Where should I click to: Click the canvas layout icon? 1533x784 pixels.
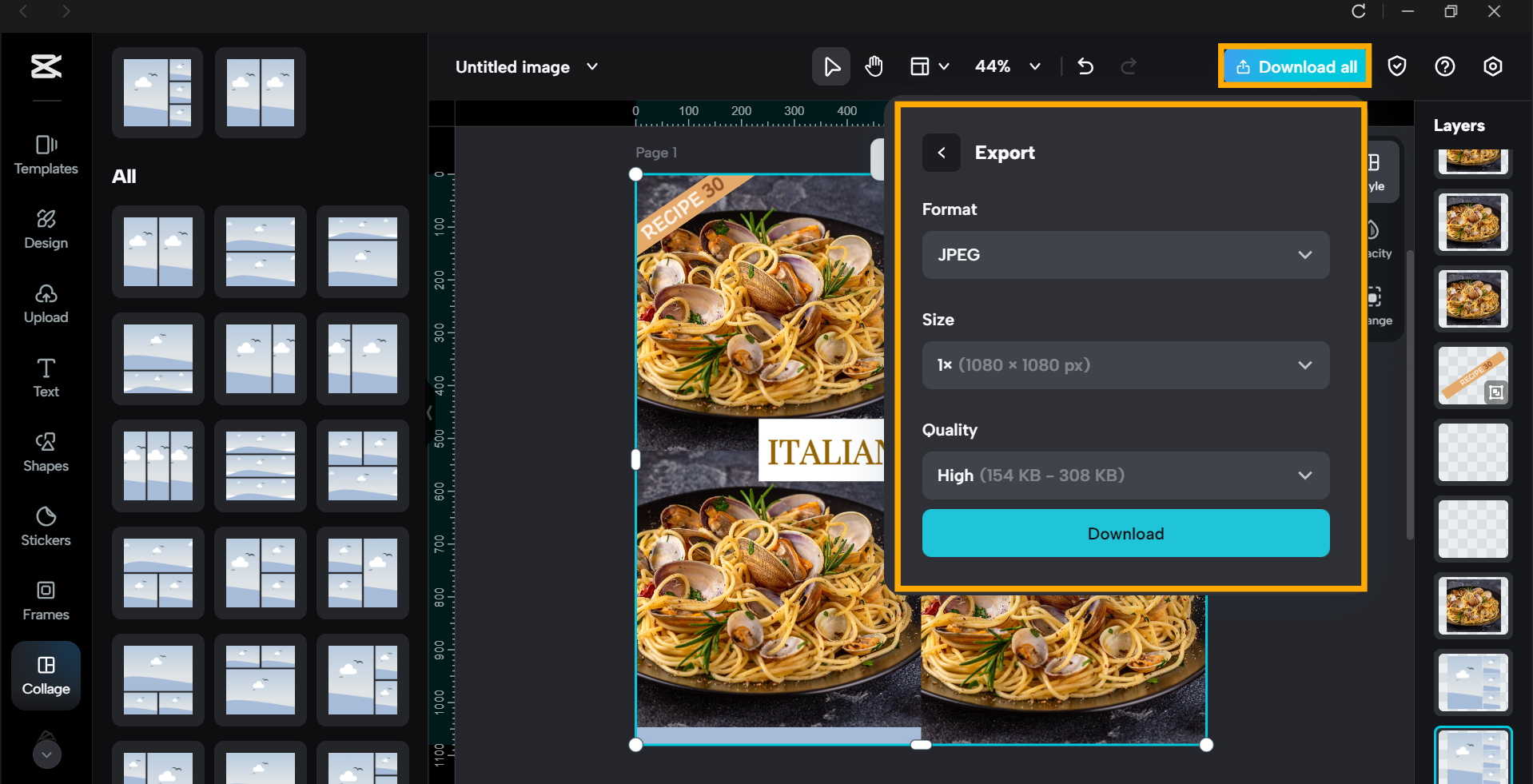[920, 66]
